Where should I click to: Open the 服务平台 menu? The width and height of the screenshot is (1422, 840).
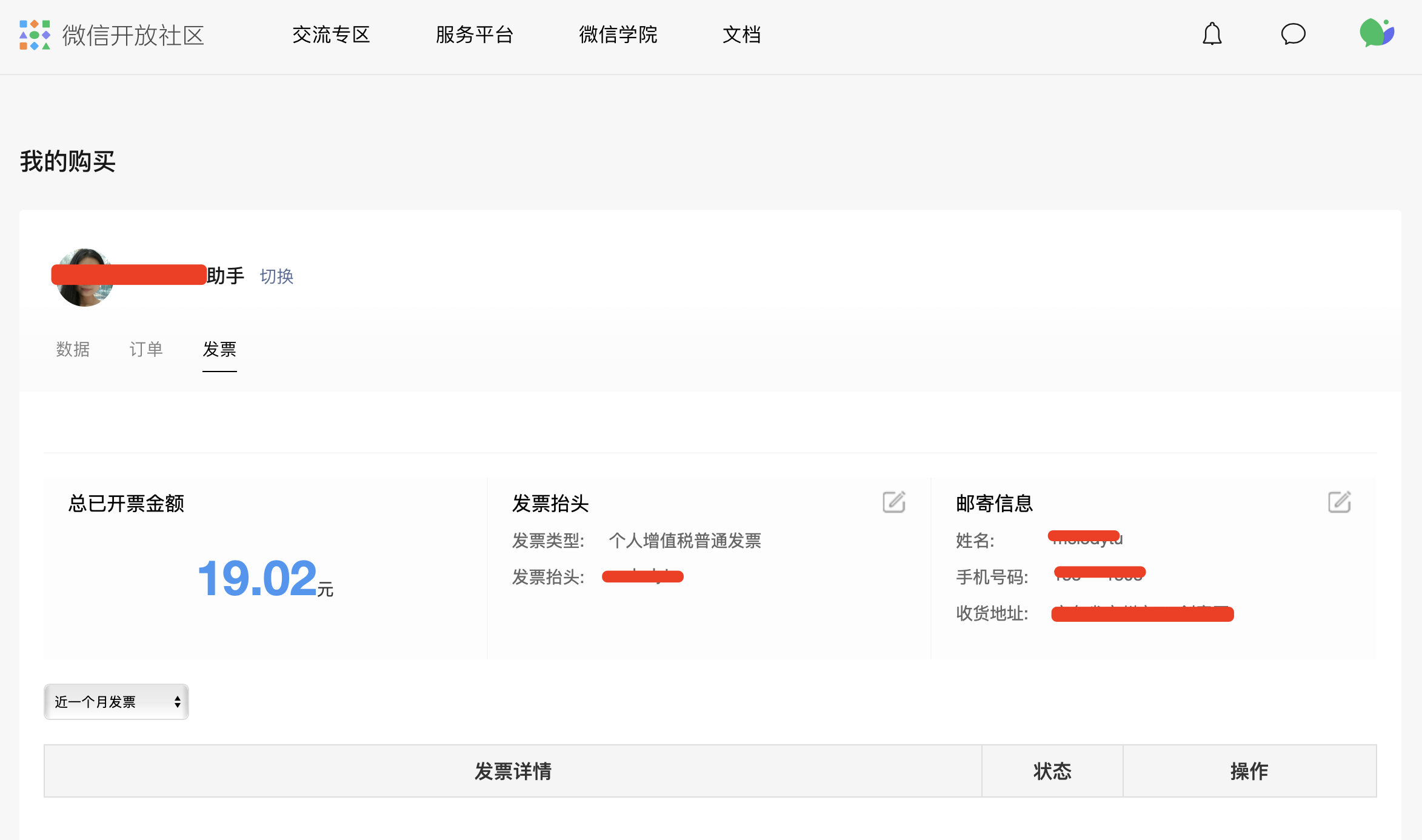point(475,35)
